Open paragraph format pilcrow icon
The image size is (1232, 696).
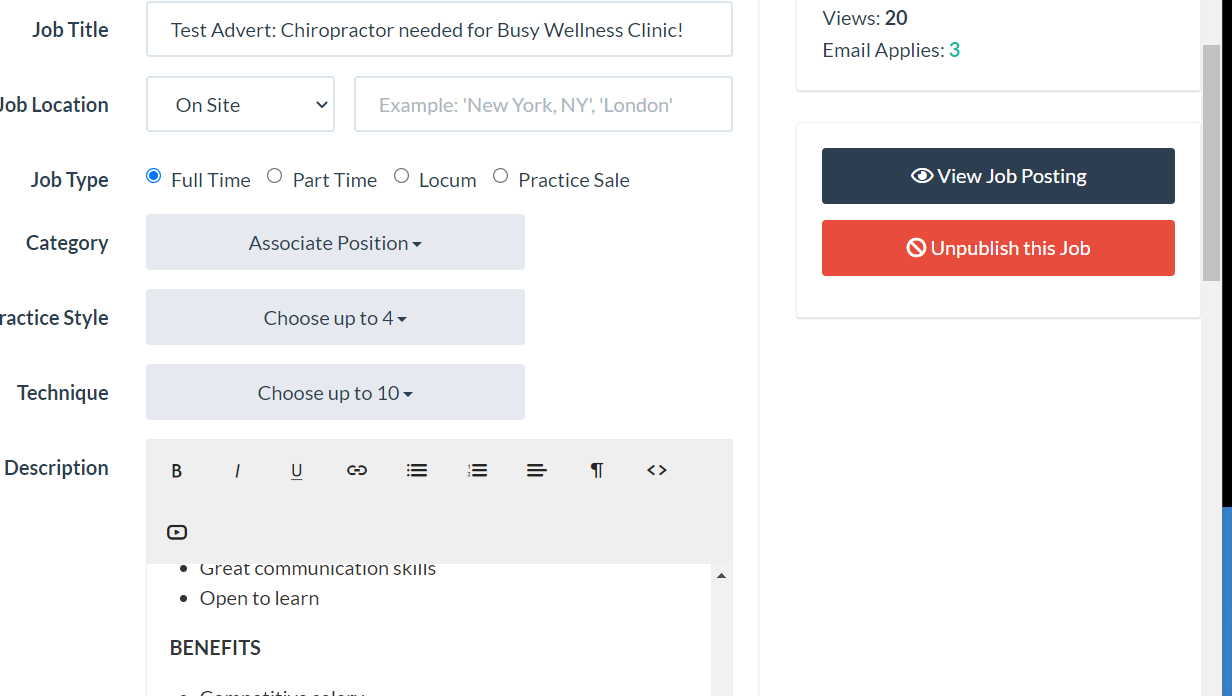597,470
